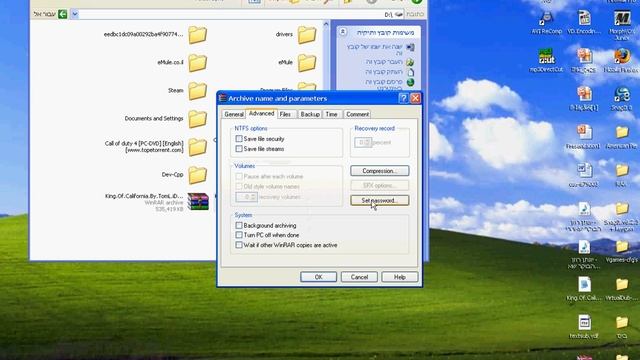Open the Documents and Settings folder
This screenshot has width=640, height=360.
pyautogui.click(x=198, y=119)
